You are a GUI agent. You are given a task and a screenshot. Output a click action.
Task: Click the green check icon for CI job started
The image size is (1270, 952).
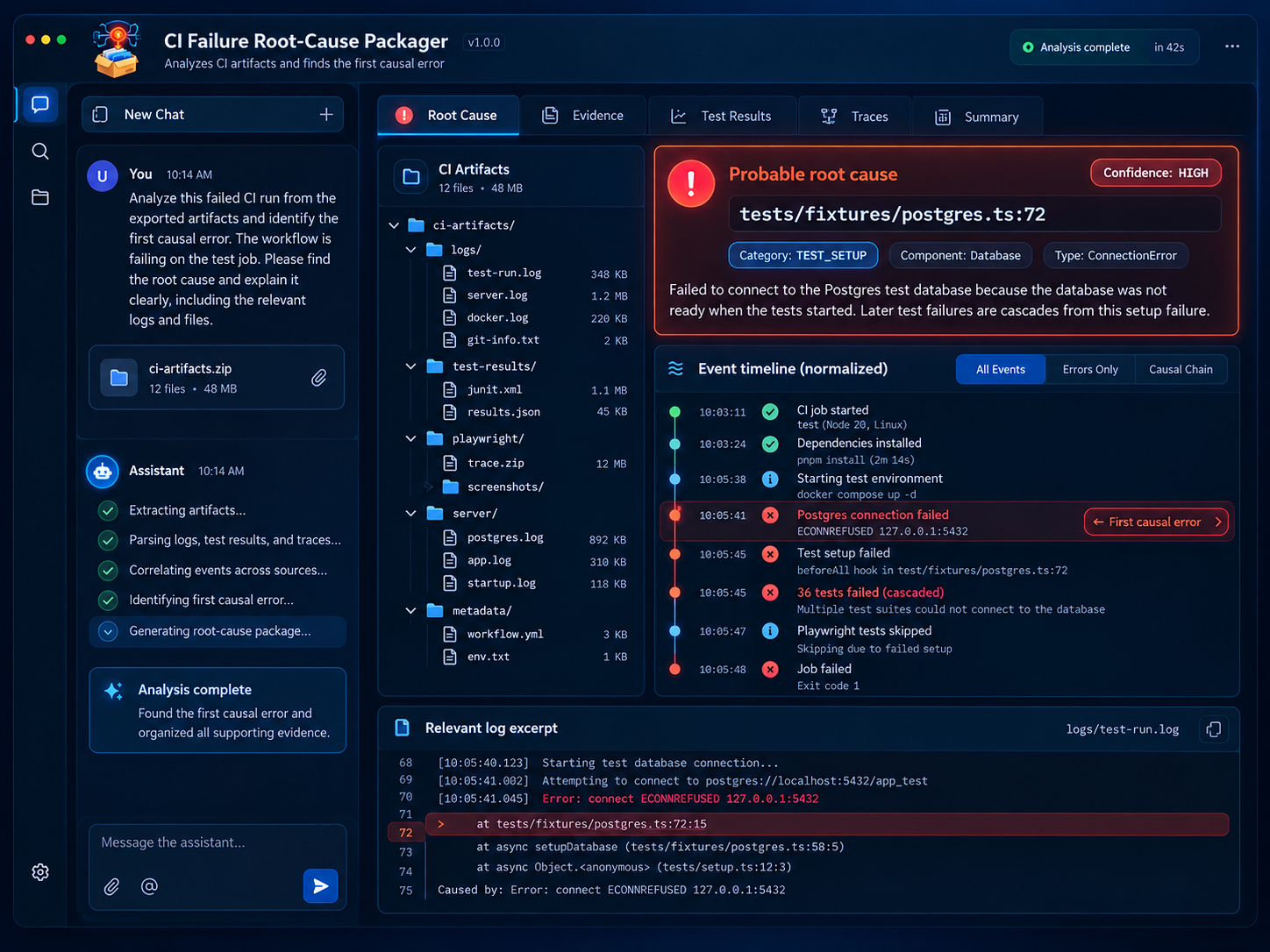click(x=770, y=411)
